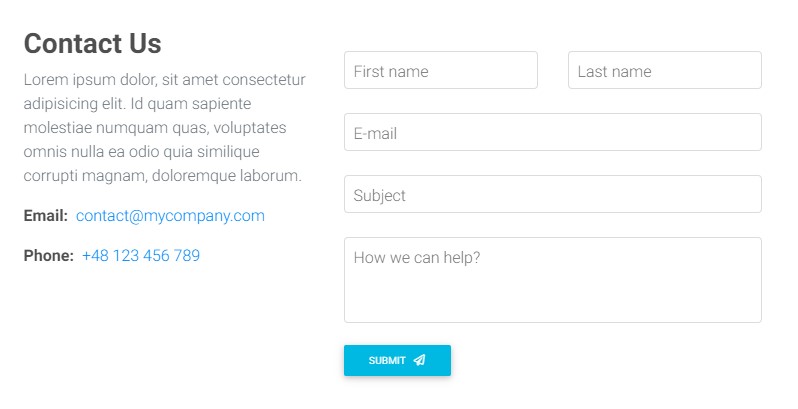Viewport: 798px width, 409px height.
Task: Click into the Last name field
Action: click(664, 71)
